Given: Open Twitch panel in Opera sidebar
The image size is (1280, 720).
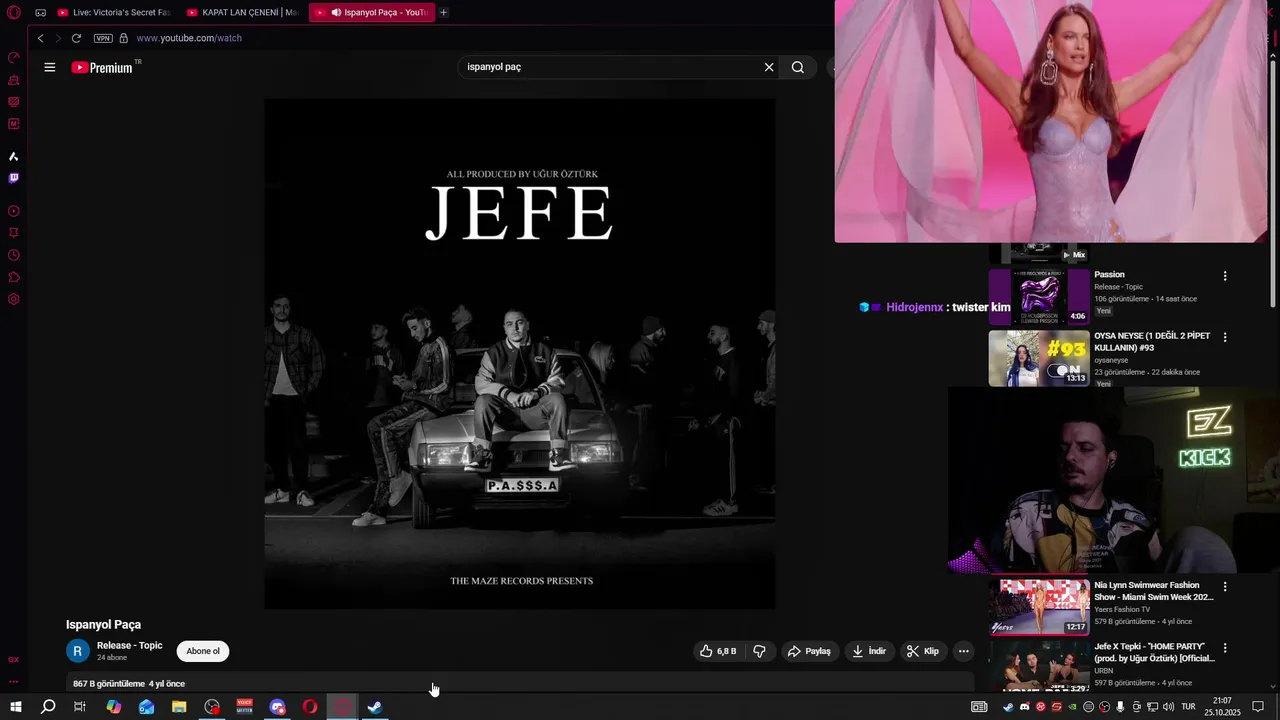Looking at the screenshot, I should point(14,178).
